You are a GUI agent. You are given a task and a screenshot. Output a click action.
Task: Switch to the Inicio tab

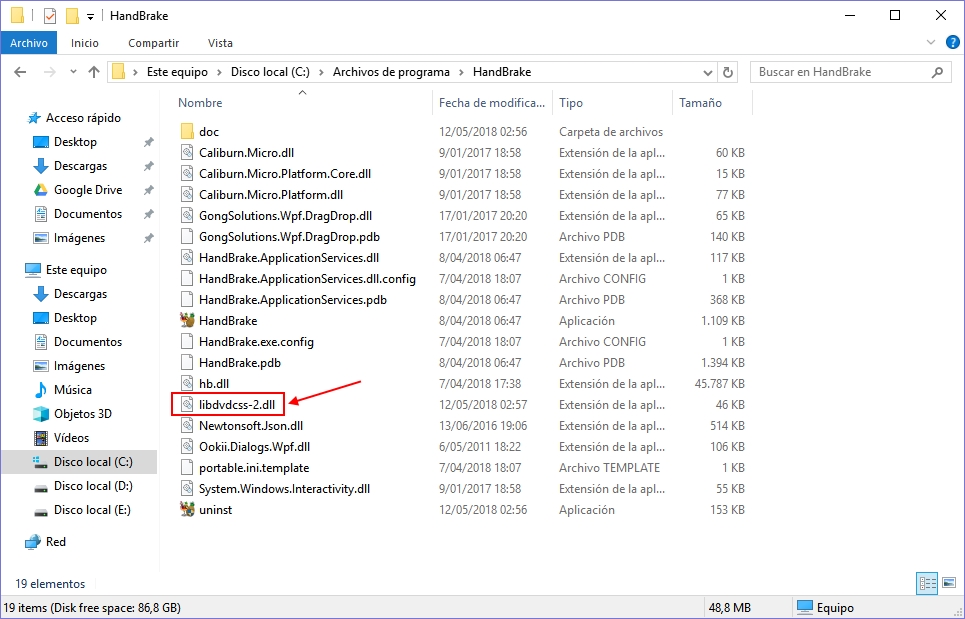point(84,43)
